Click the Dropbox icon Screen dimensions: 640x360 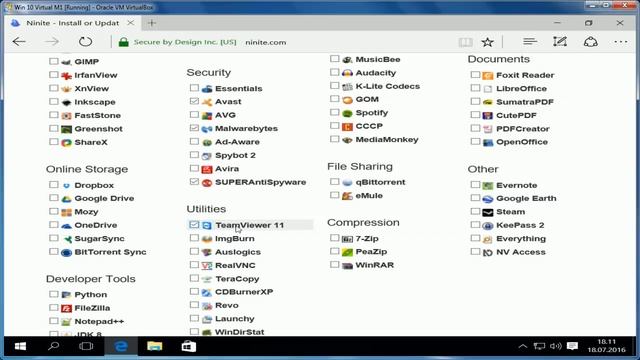(66, 185)
